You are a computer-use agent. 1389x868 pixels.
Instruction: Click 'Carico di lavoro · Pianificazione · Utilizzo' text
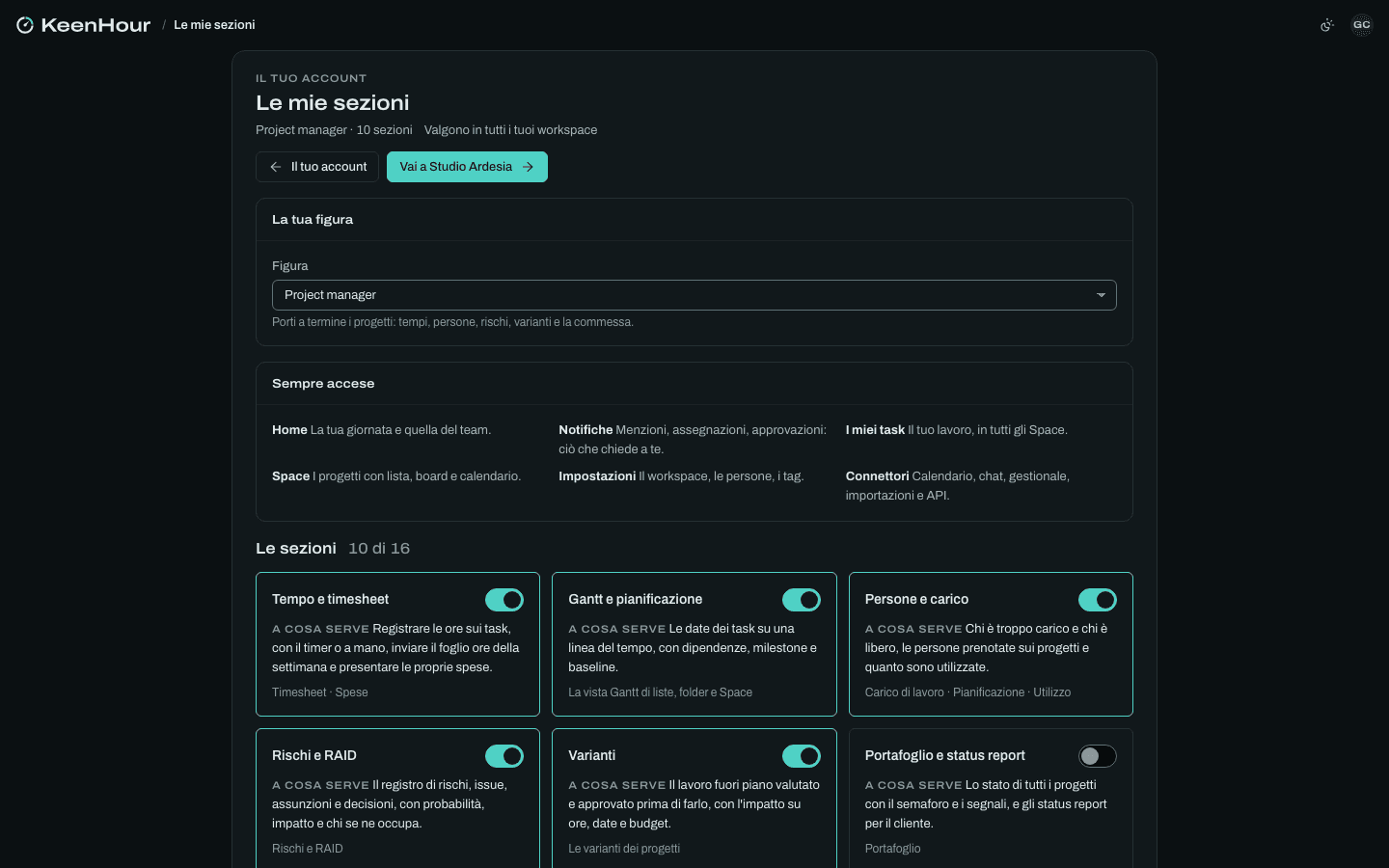point(967,692)
